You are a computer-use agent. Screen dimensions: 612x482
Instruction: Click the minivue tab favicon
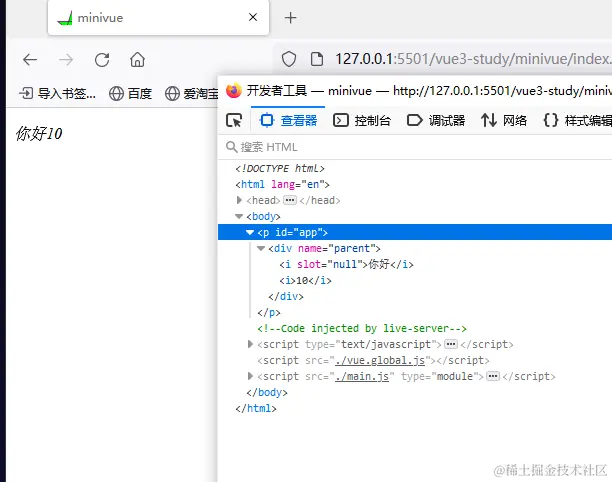[65, 18]
